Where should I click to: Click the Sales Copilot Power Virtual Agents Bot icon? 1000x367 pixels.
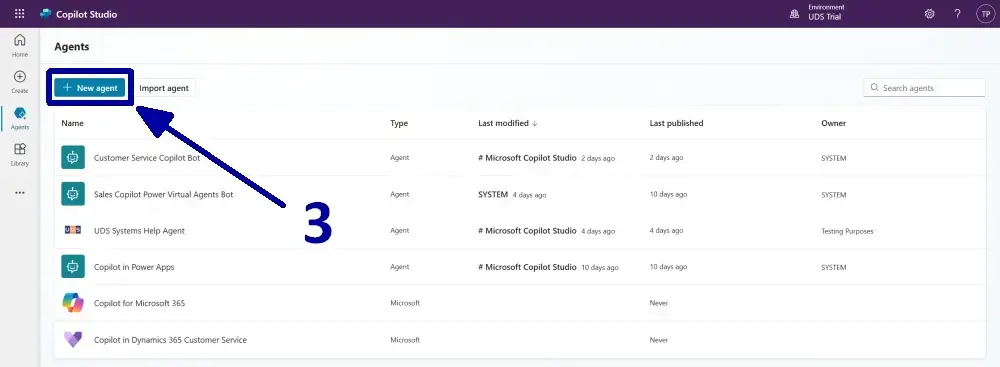point(73,194)
